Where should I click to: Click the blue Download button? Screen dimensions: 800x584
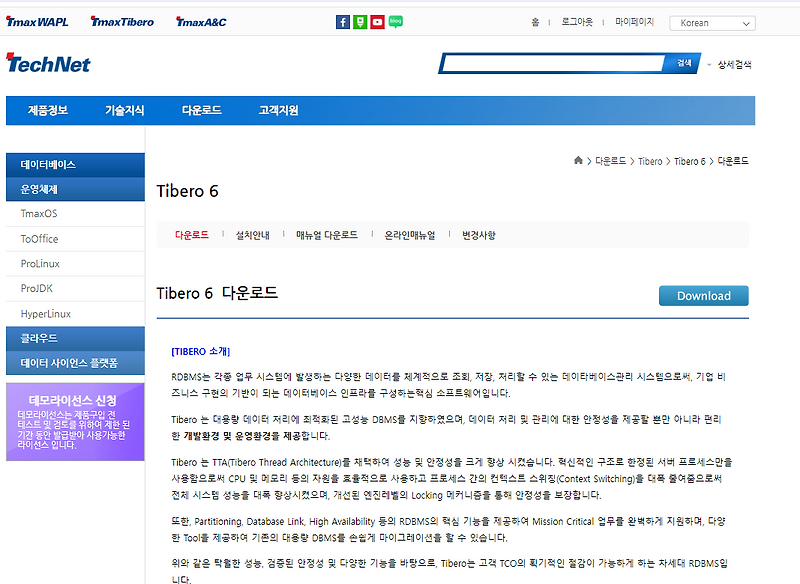tap(703, 296)
